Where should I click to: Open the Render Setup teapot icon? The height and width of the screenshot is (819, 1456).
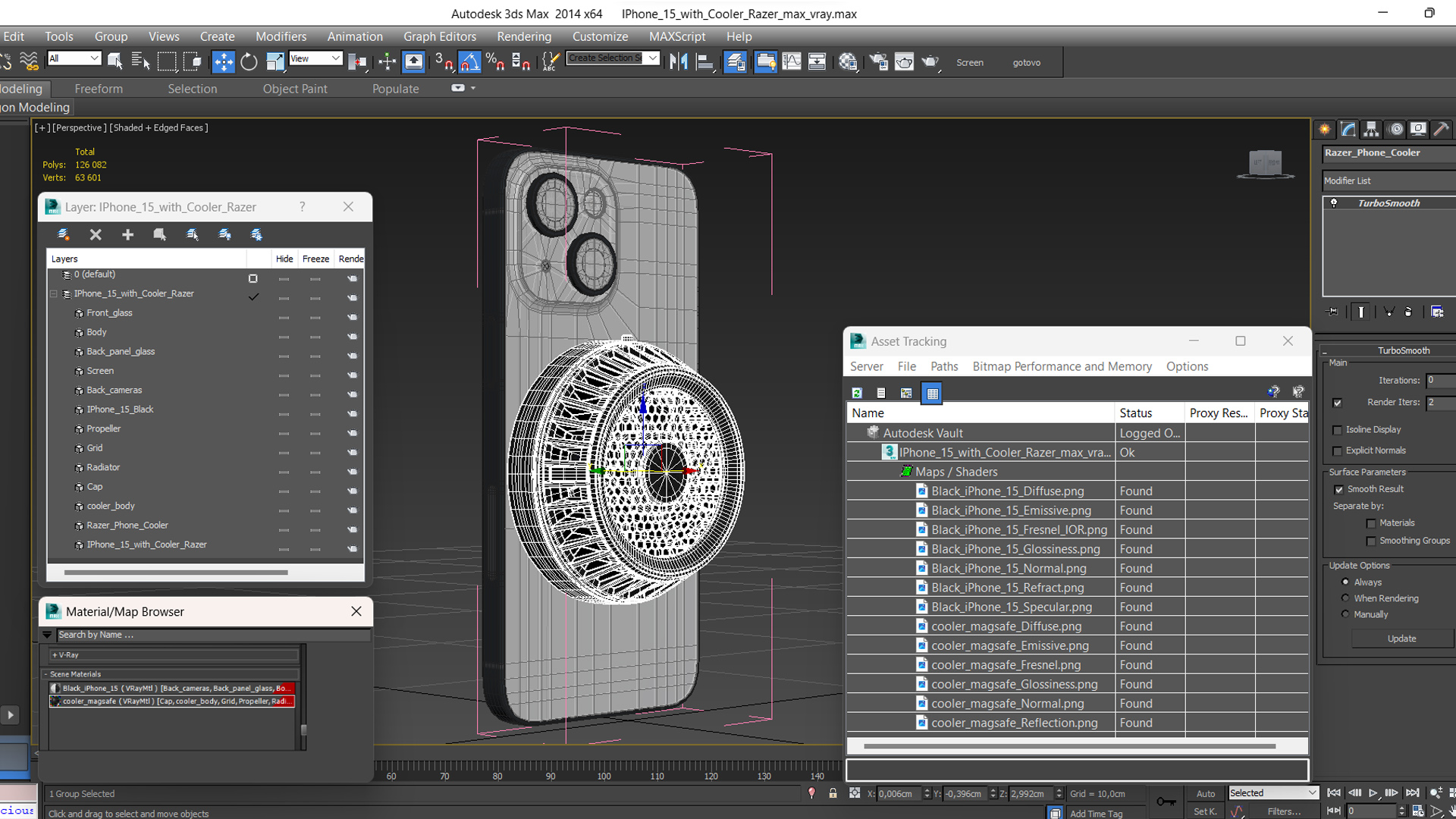(x=878, y=61)
